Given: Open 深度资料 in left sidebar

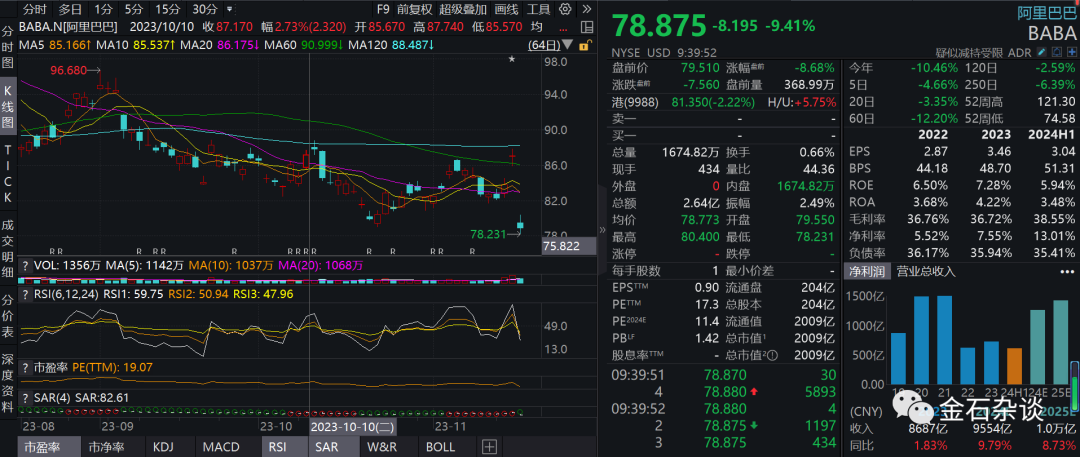Looking at the screenshot, I should coord(8,383).
